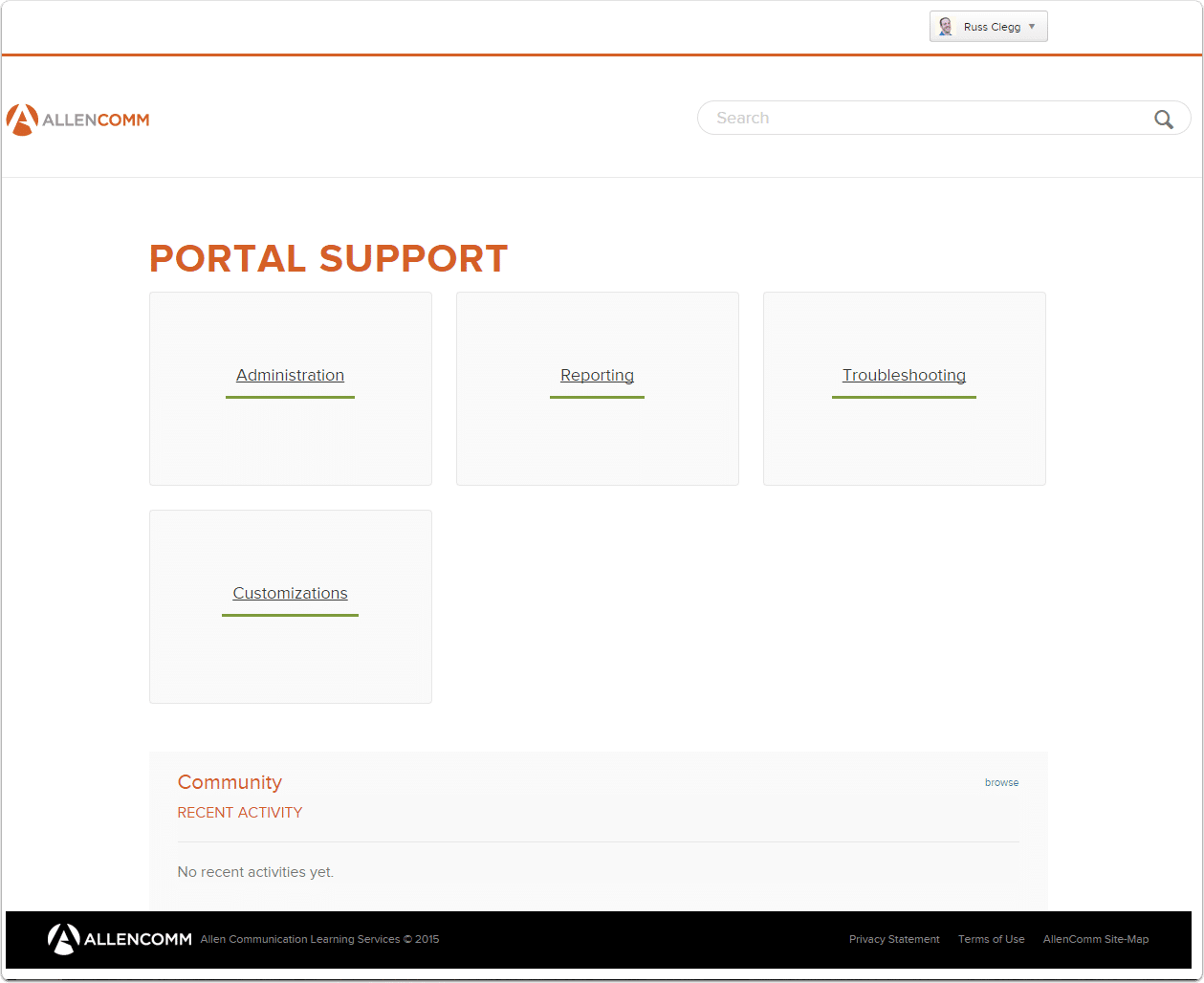Open the AllenComm Site-Map footer link

1096,939
